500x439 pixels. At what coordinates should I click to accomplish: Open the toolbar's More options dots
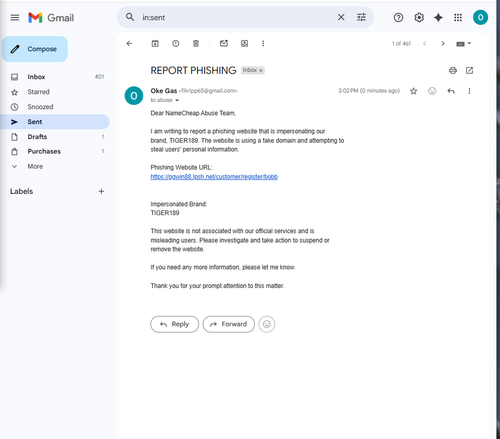click(x=263, y=43)
